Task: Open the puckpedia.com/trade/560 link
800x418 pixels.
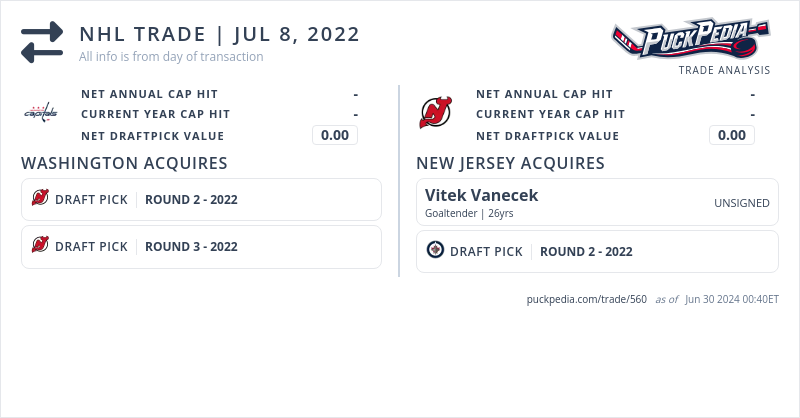Action: click(587, 299)
